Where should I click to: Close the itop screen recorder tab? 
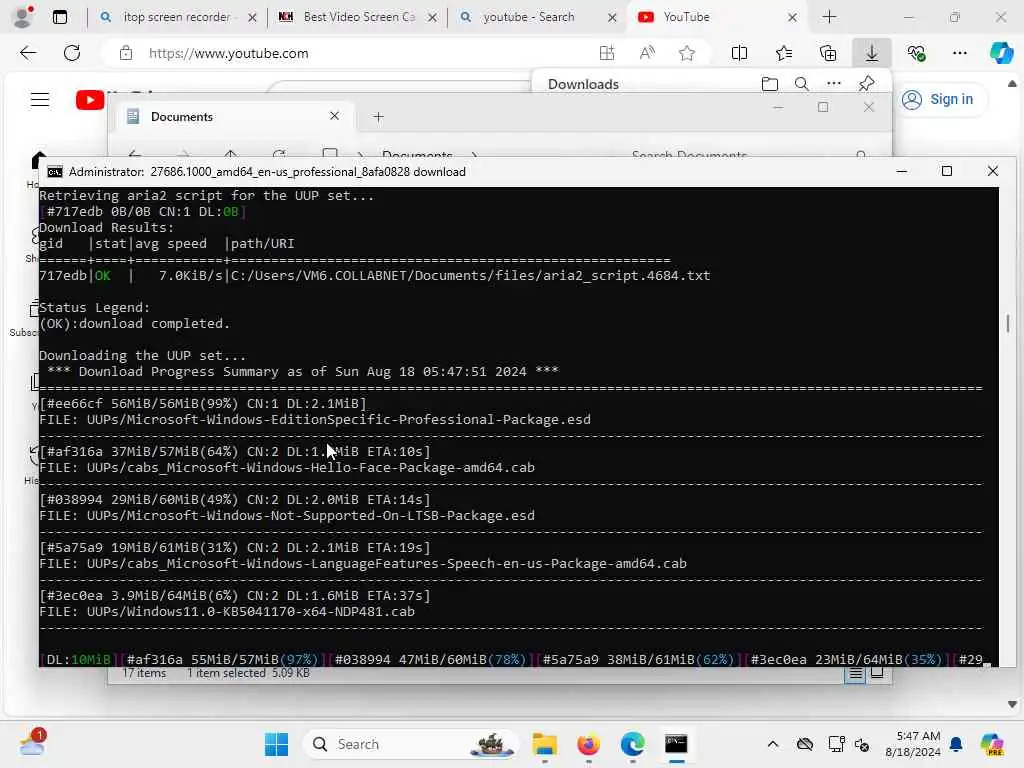(x=252, y=18)
